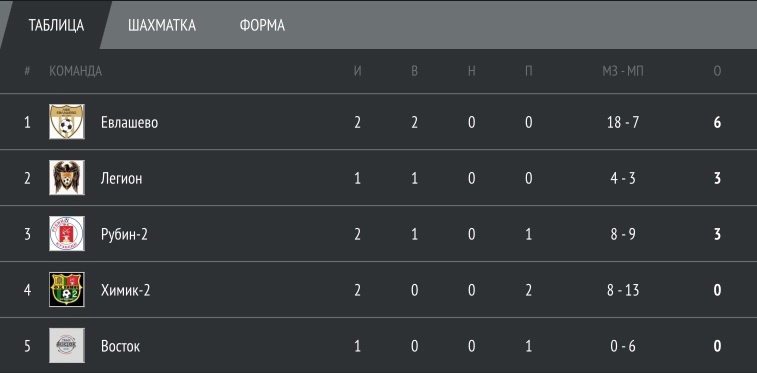757x373 pixels.
Task: Sort by the И games column header
Action: pos(357,71)
